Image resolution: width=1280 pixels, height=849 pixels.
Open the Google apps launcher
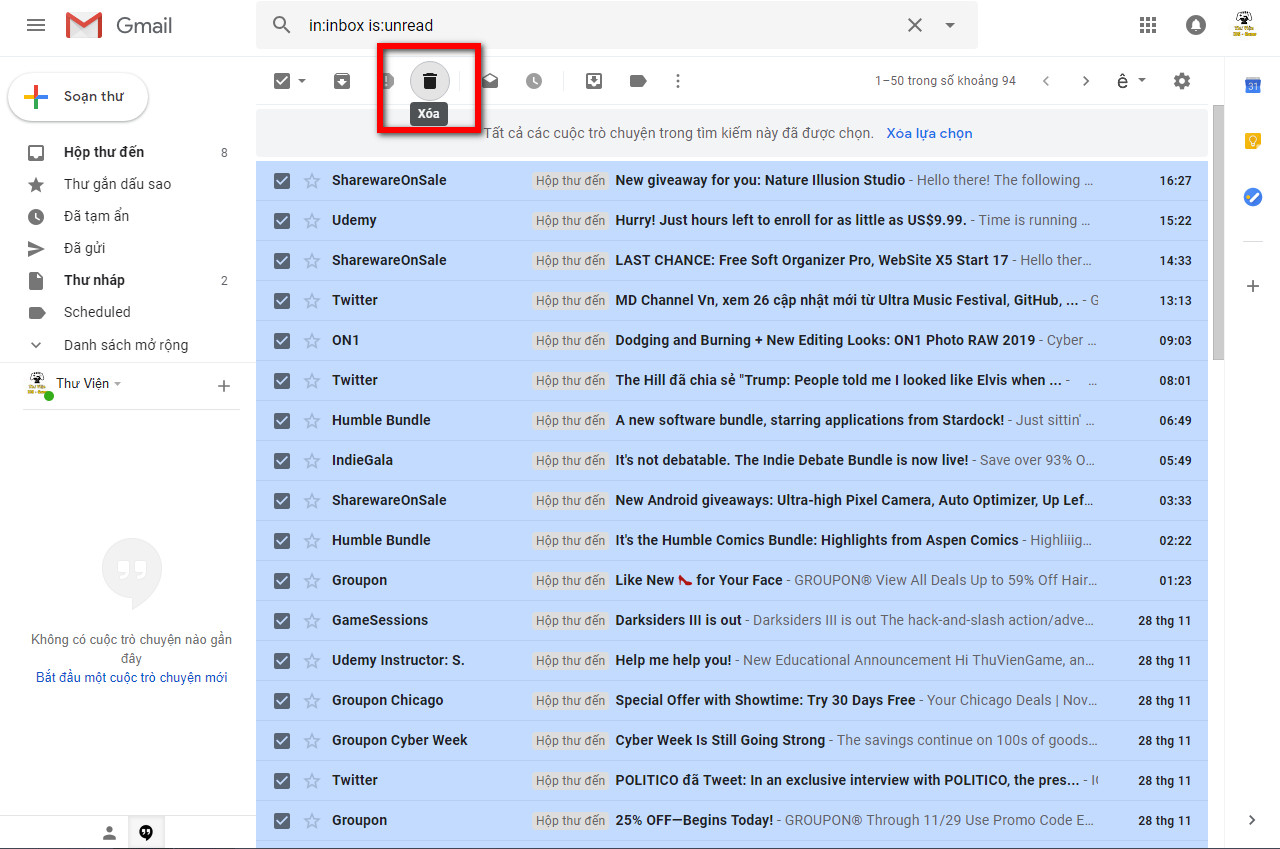[1147, 25]
